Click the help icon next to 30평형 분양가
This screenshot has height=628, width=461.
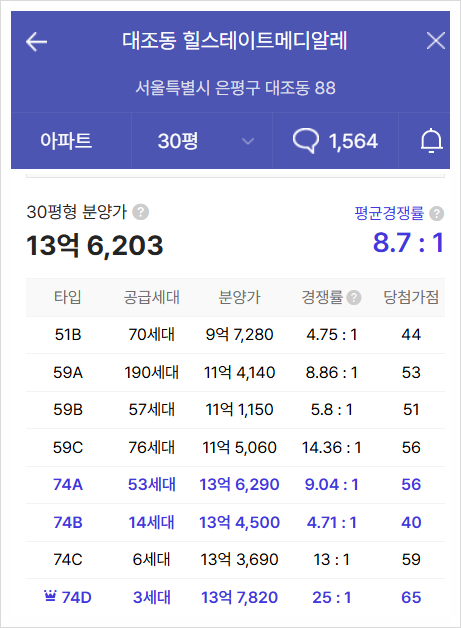click(x=141, y=212)
